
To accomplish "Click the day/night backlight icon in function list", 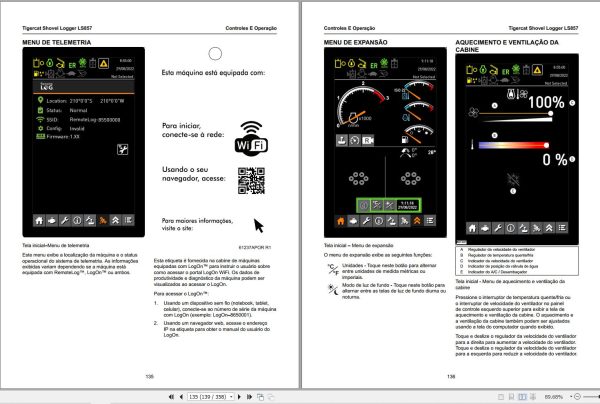I will (333, 289).
